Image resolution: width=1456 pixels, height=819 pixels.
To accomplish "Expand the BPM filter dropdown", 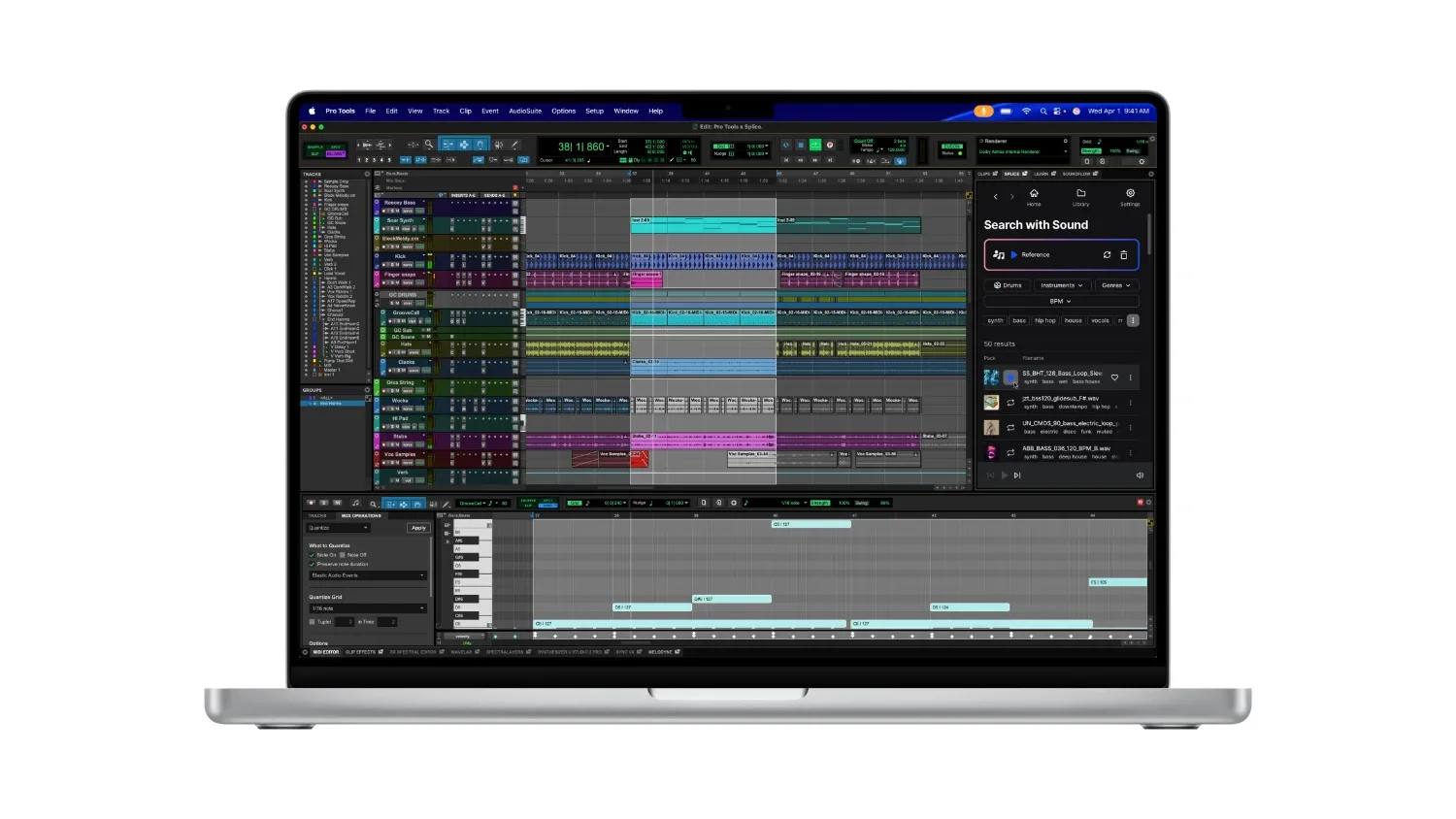I will [1059, 301].
